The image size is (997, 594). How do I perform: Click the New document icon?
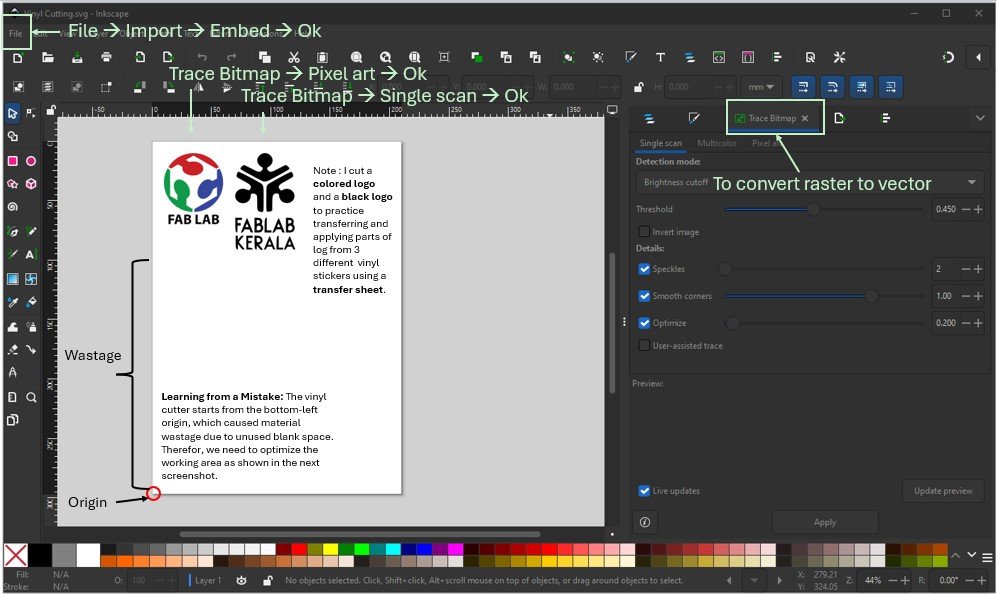(18, 57)
